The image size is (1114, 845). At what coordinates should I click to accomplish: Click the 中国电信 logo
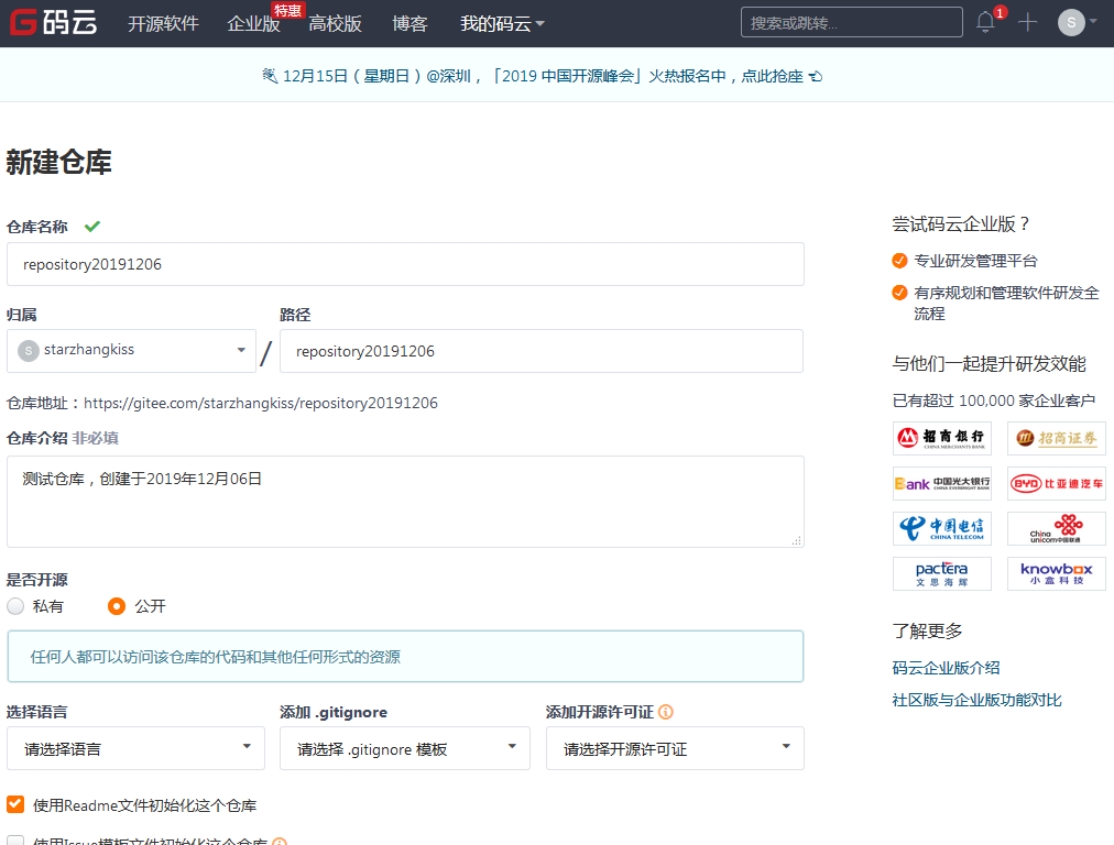coord(942,529)
